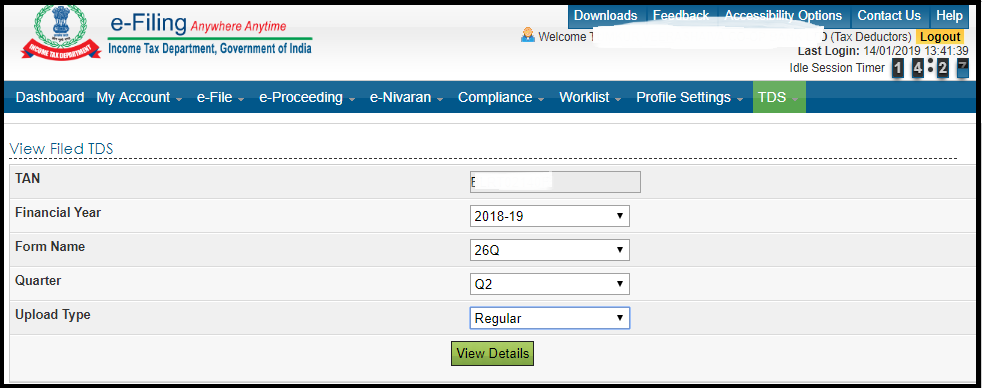Click the View Details button
Viewport: 982px width, 388px height.
click(x=492, y=354)
